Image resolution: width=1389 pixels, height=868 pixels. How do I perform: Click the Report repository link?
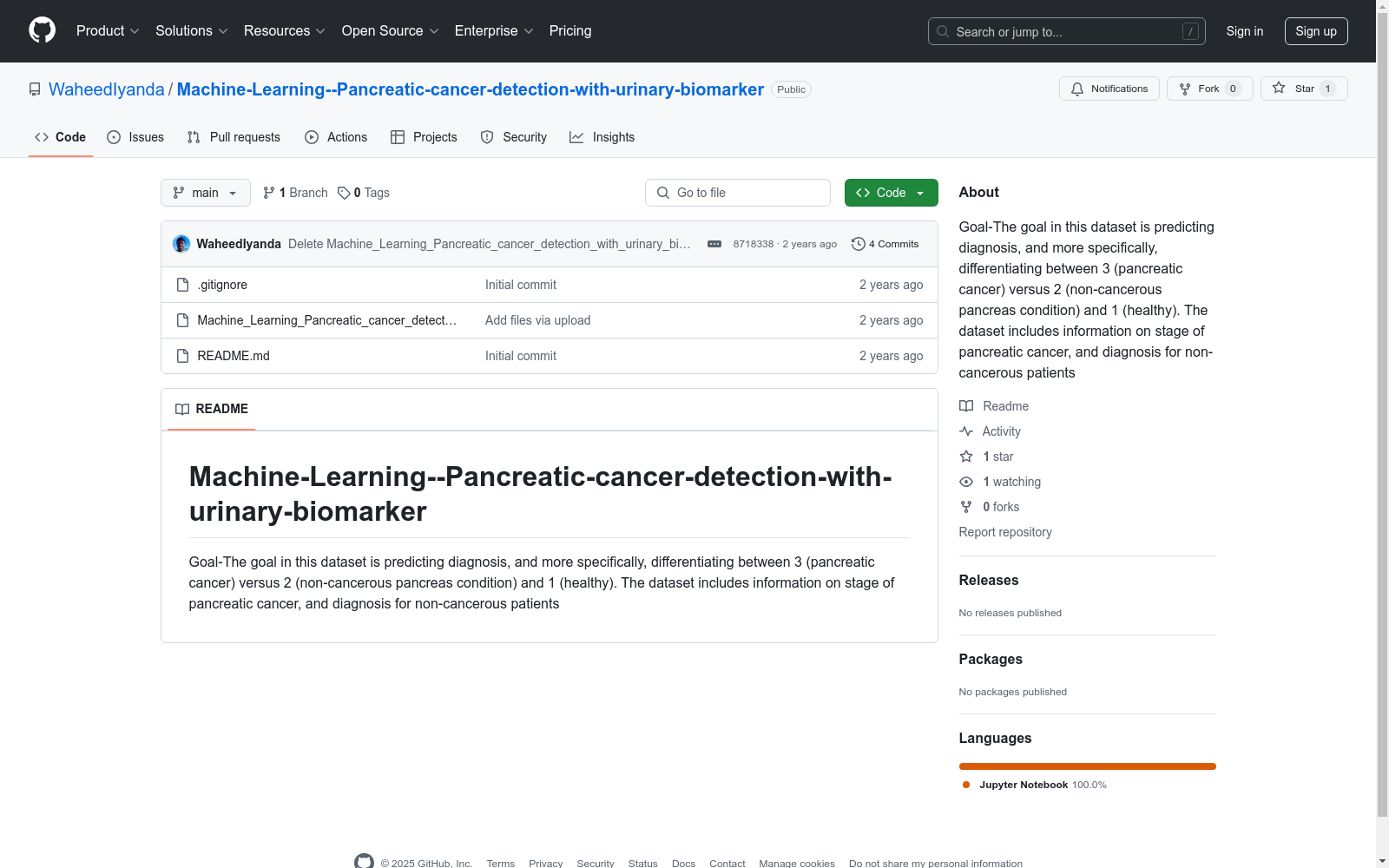(x=1005, y=532)
